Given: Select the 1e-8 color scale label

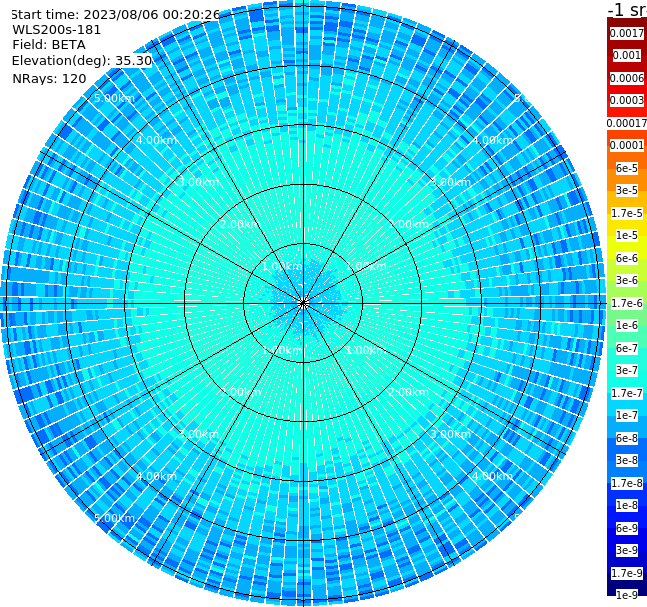Looking at the screenshot, I should (x=627, y=505).
